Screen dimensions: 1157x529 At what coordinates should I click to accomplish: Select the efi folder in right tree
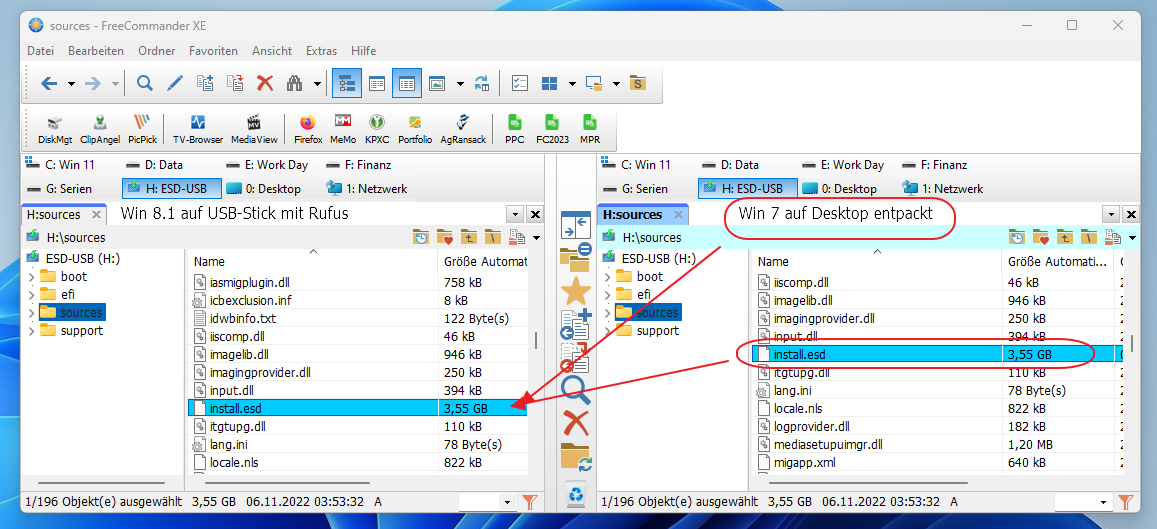(644, 294)
